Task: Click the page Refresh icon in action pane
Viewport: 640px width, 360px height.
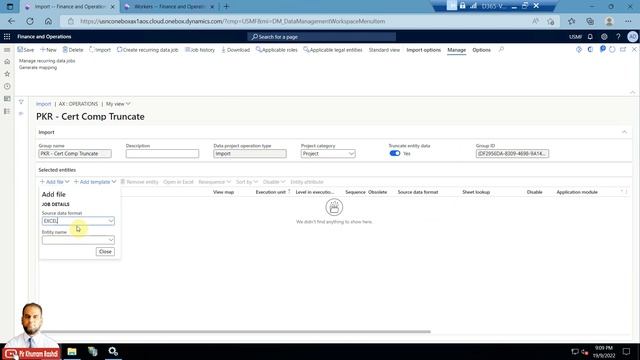Action: (612, 49)
